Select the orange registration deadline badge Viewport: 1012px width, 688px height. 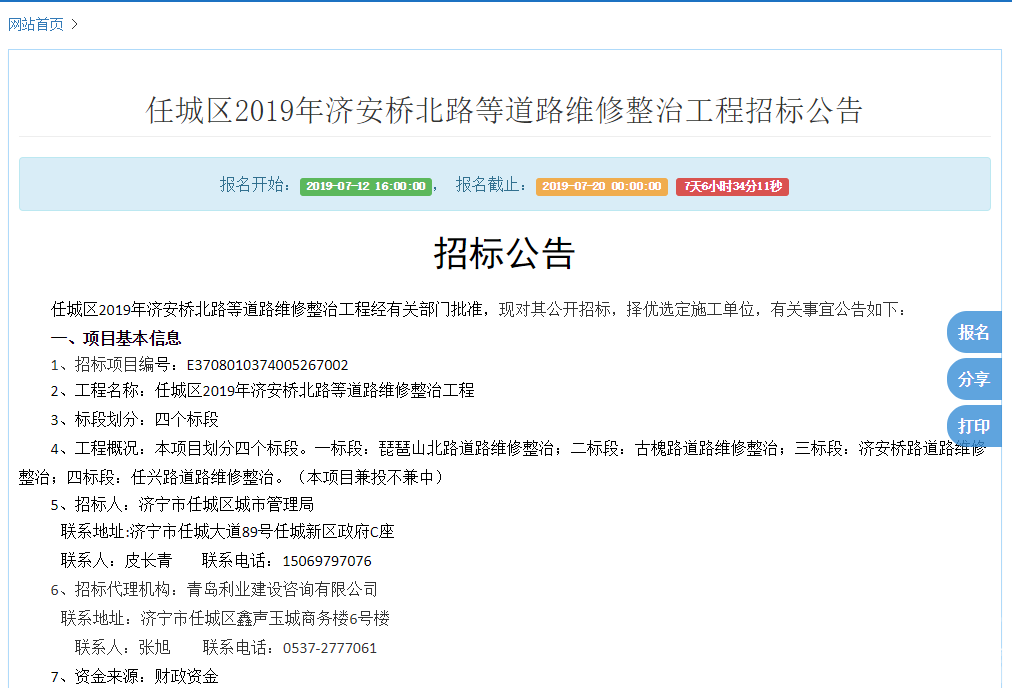coord(601,186)
